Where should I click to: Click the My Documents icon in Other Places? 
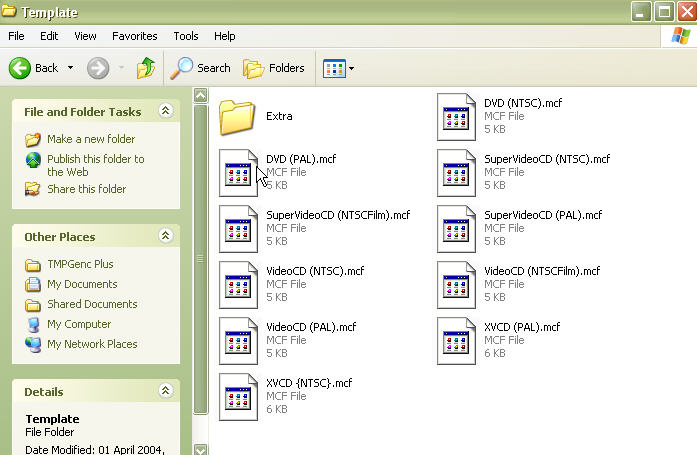[33, 284]
